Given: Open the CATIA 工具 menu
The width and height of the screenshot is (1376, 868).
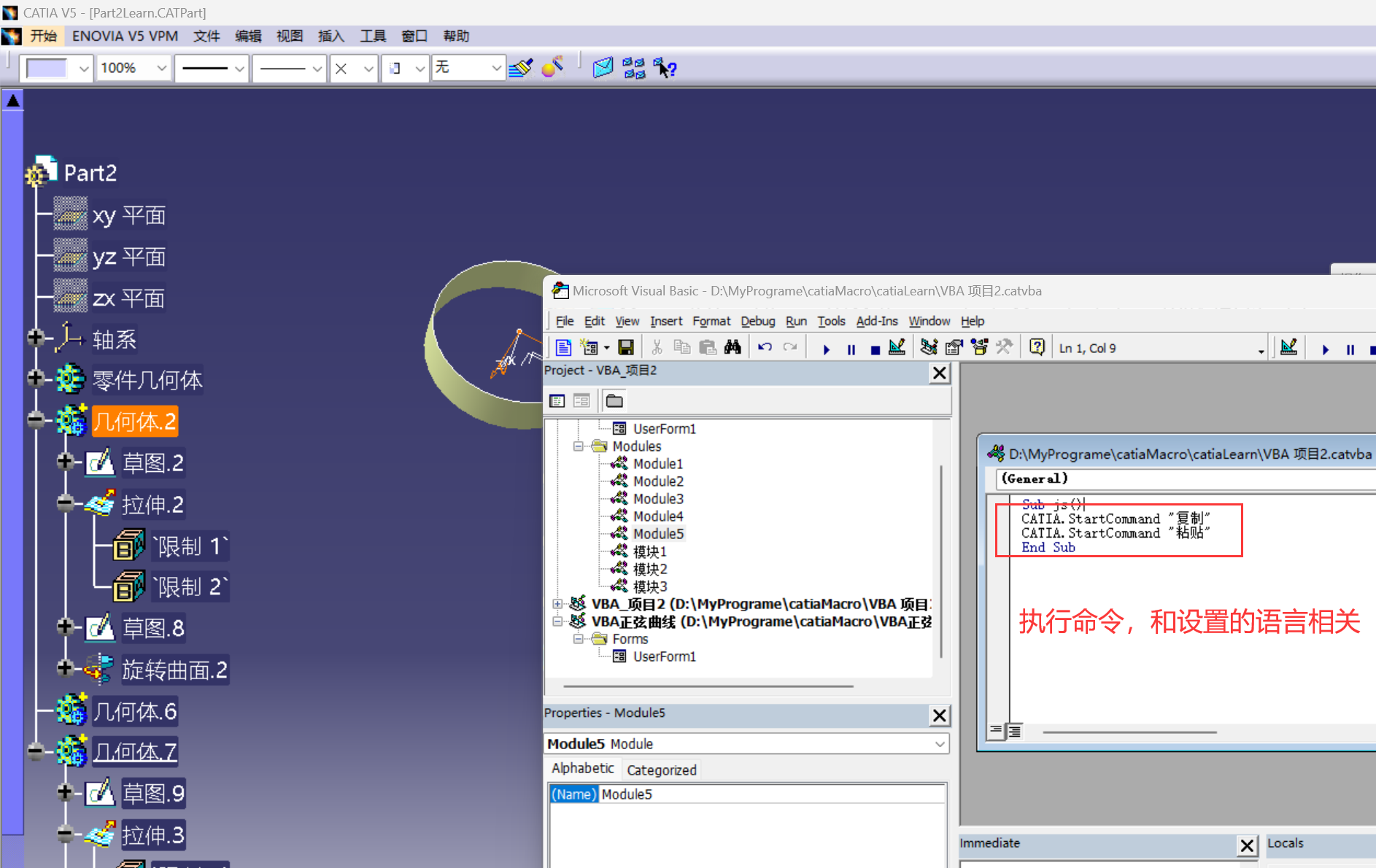Looking at the screenshot, I should point(373,36).
